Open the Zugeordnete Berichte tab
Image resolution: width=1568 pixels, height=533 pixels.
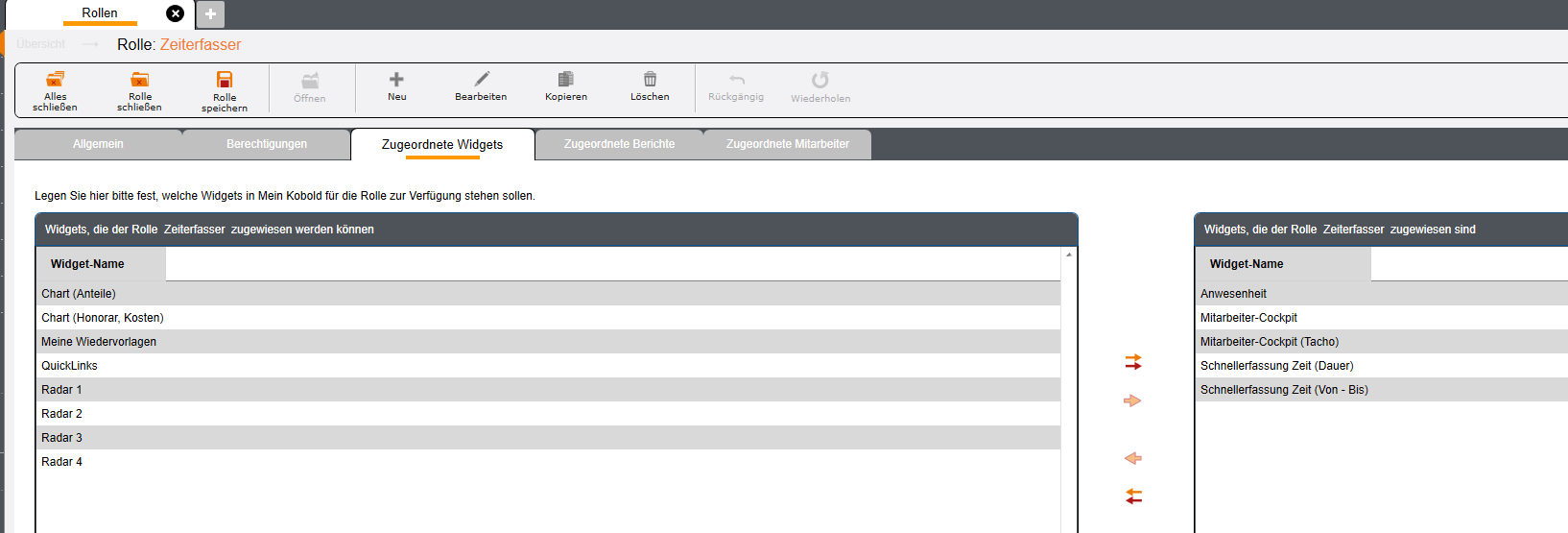click(x=619, y=144)
